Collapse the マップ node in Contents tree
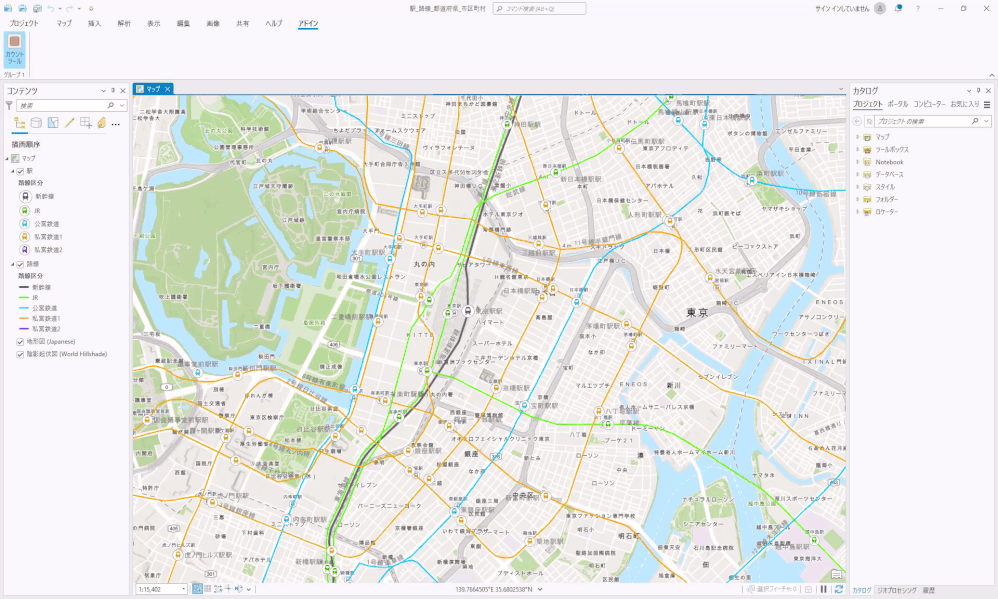This screenshot has height=599, width=998. click(8, 159)
